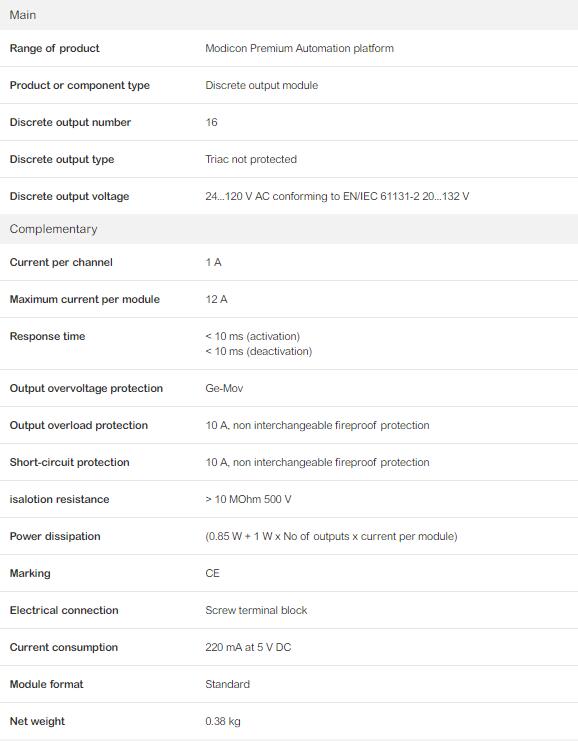Viewport: 578px width, 741px height.
Task: Collapse the Complementary section header
Action: click(x=289, y=229)
